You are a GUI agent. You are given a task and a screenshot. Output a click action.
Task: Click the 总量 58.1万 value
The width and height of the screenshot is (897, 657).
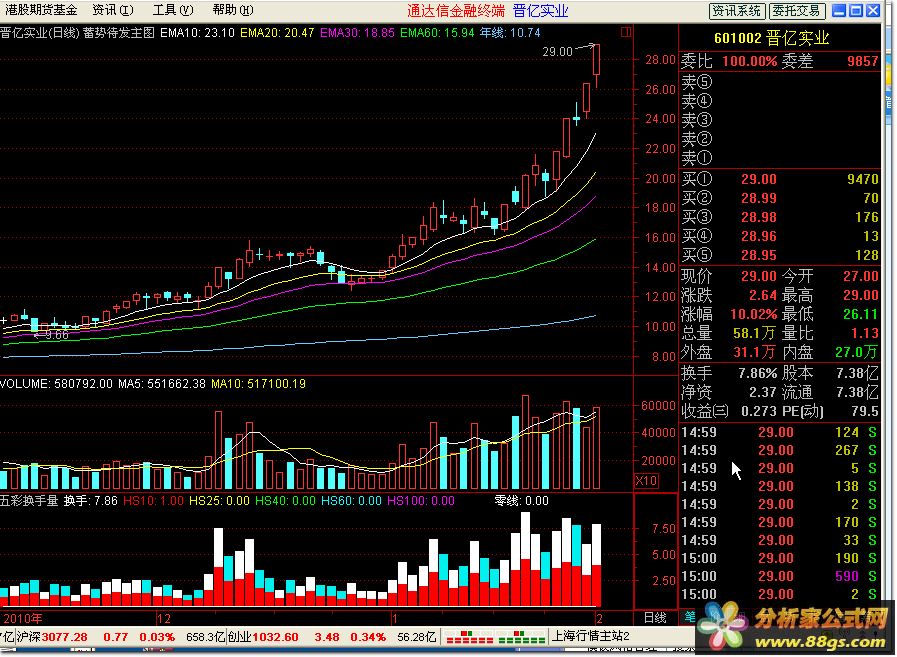(x=755, y=333)
